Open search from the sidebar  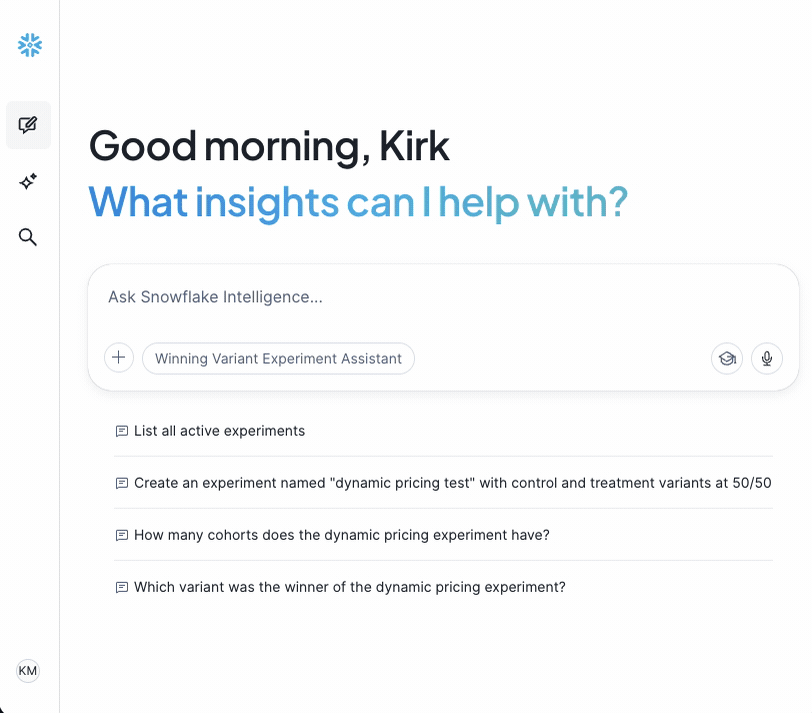tap(28, 237)
